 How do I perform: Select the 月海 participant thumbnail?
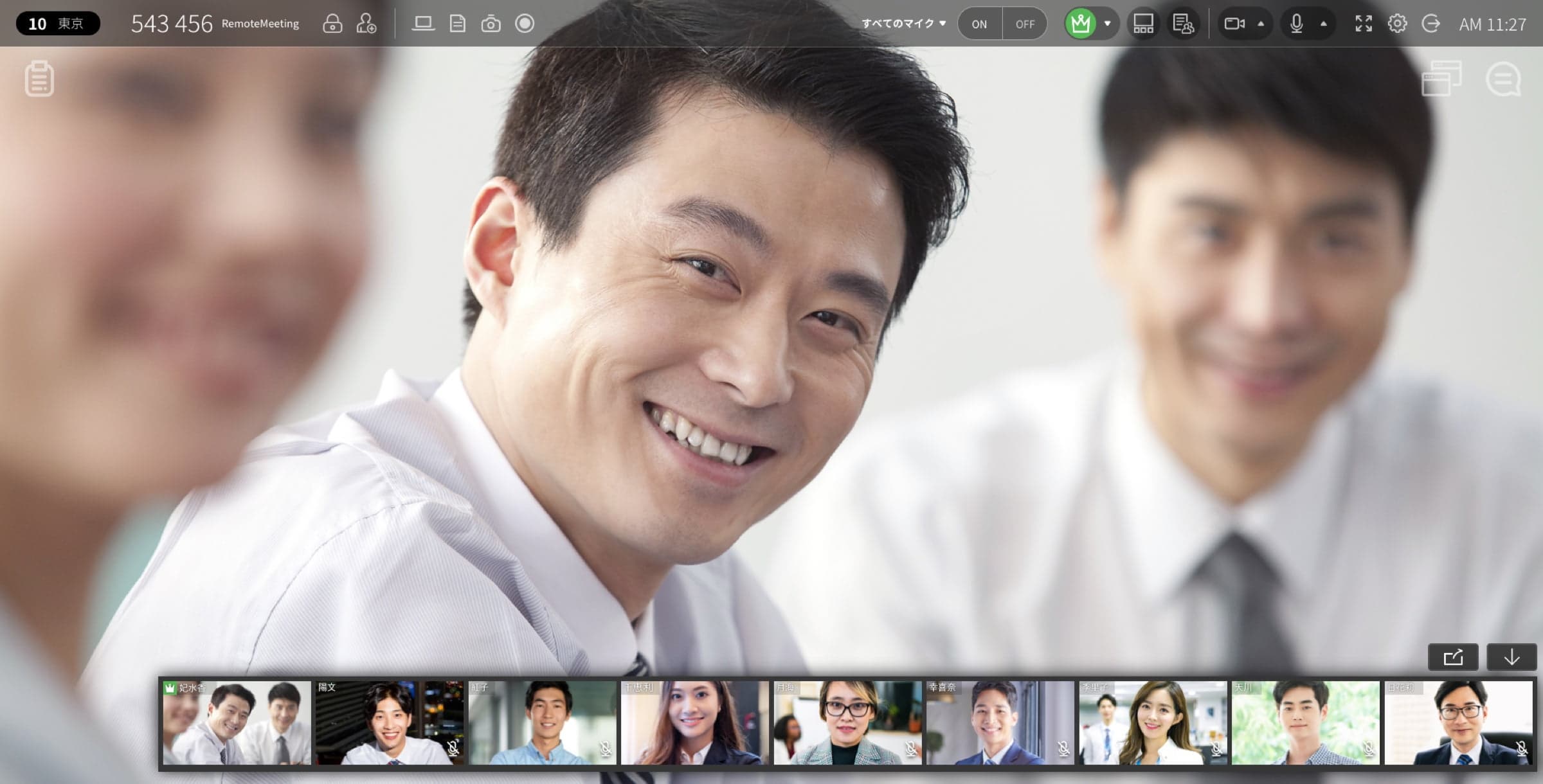(x=847, y=723)
